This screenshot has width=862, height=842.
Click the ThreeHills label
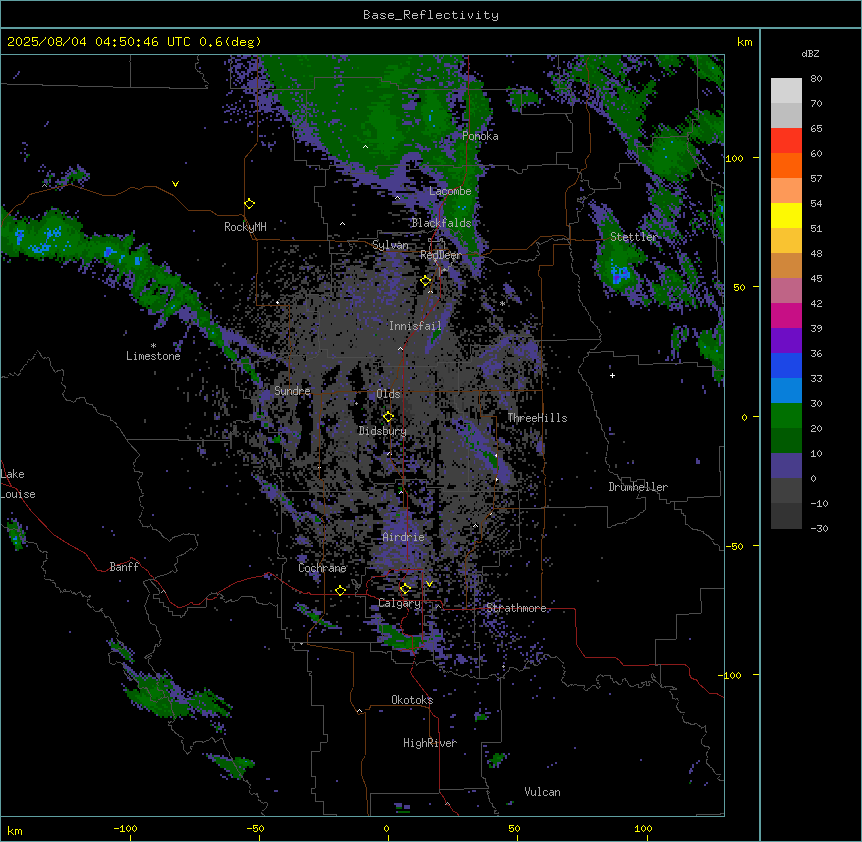pos(537,418)
